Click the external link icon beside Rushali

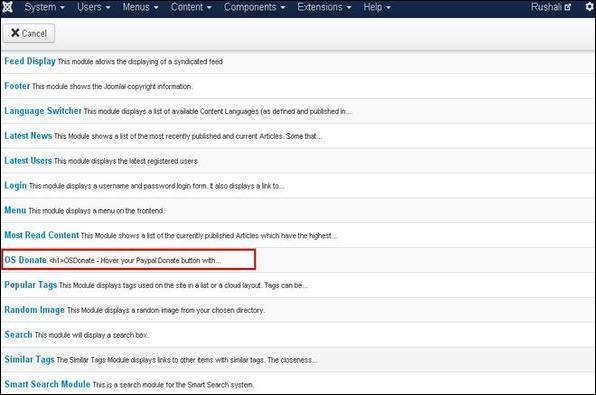point(568,7)
